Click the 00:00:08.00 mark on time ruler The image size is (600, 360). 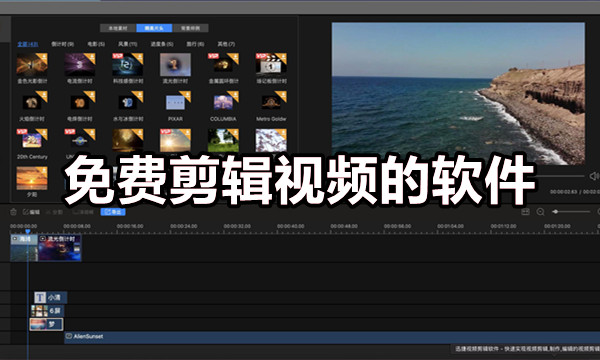77,226
